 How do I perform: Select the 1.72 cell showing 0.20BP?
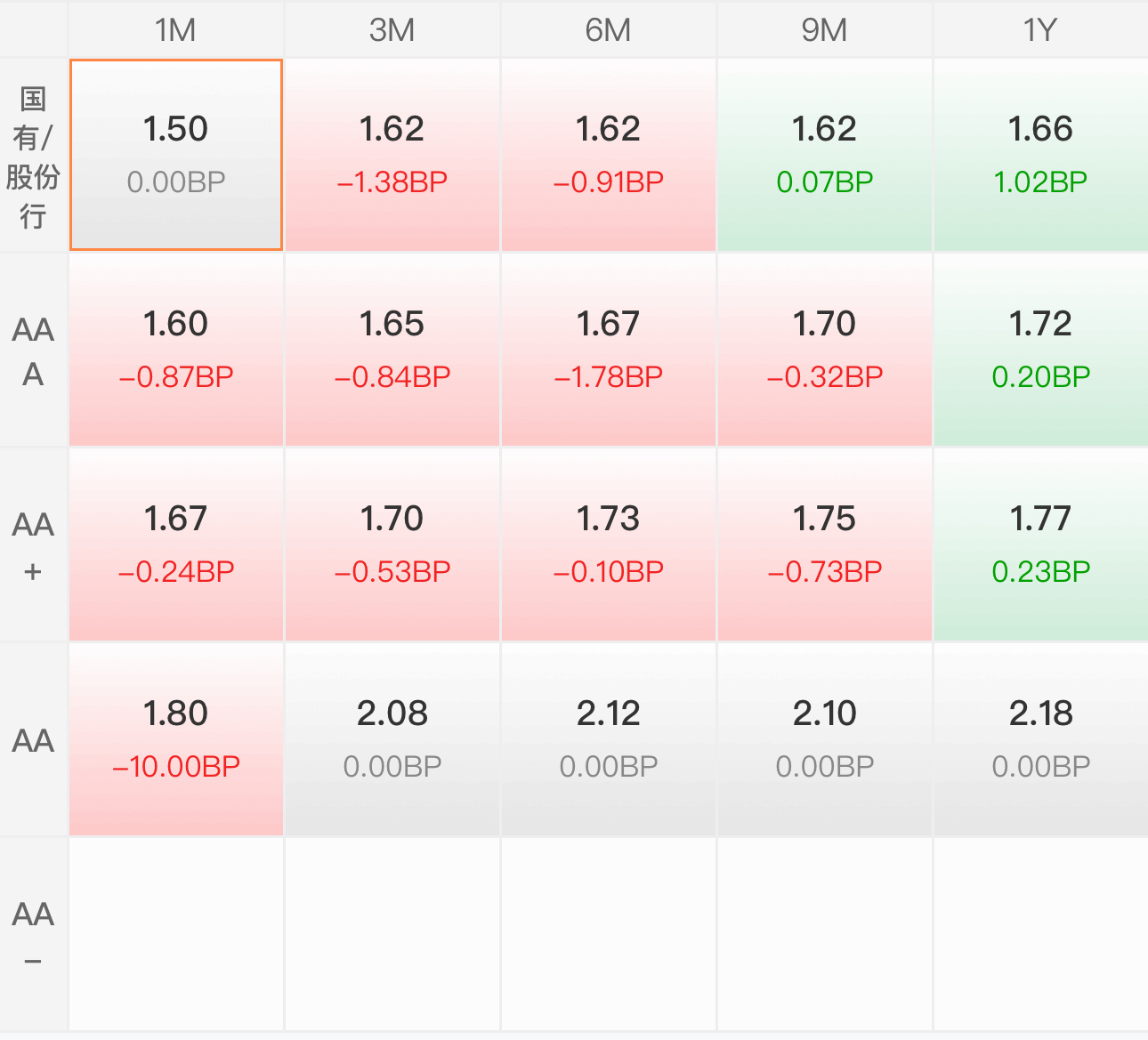1041,351
